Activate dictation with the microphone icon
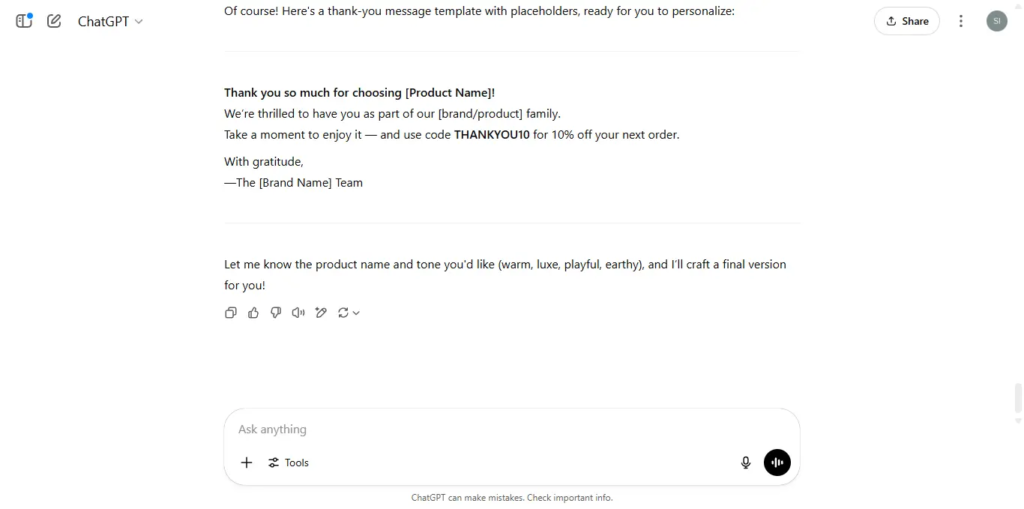The height and width of the screenshot is (509, 1024). [x=746, y=463]
